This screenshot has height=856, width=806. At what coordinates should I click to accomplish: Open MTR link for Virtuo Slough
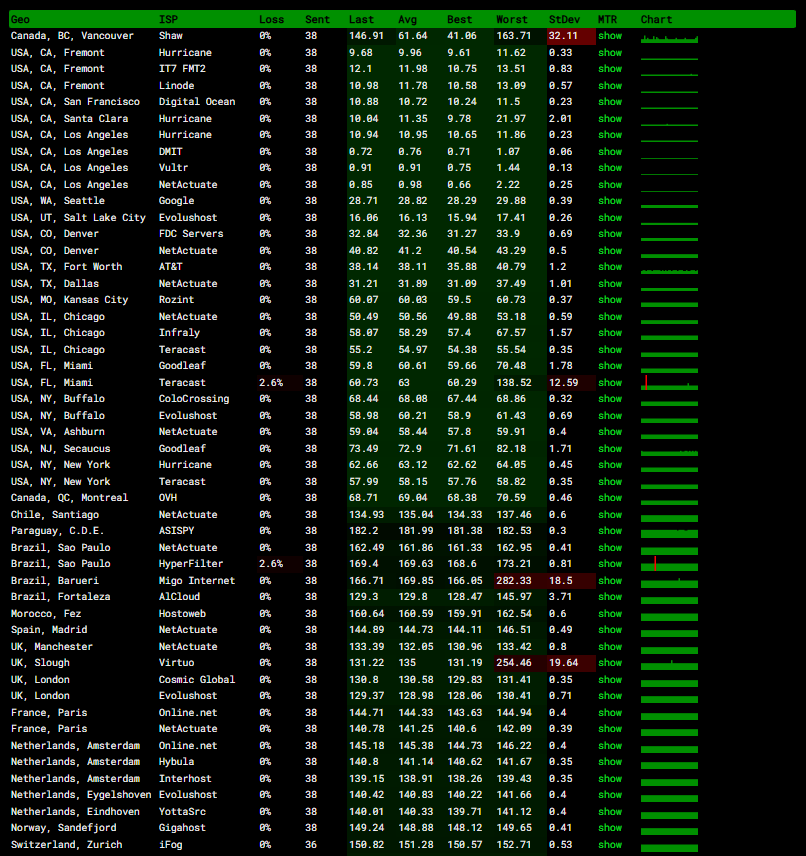(x=609, y=663)
